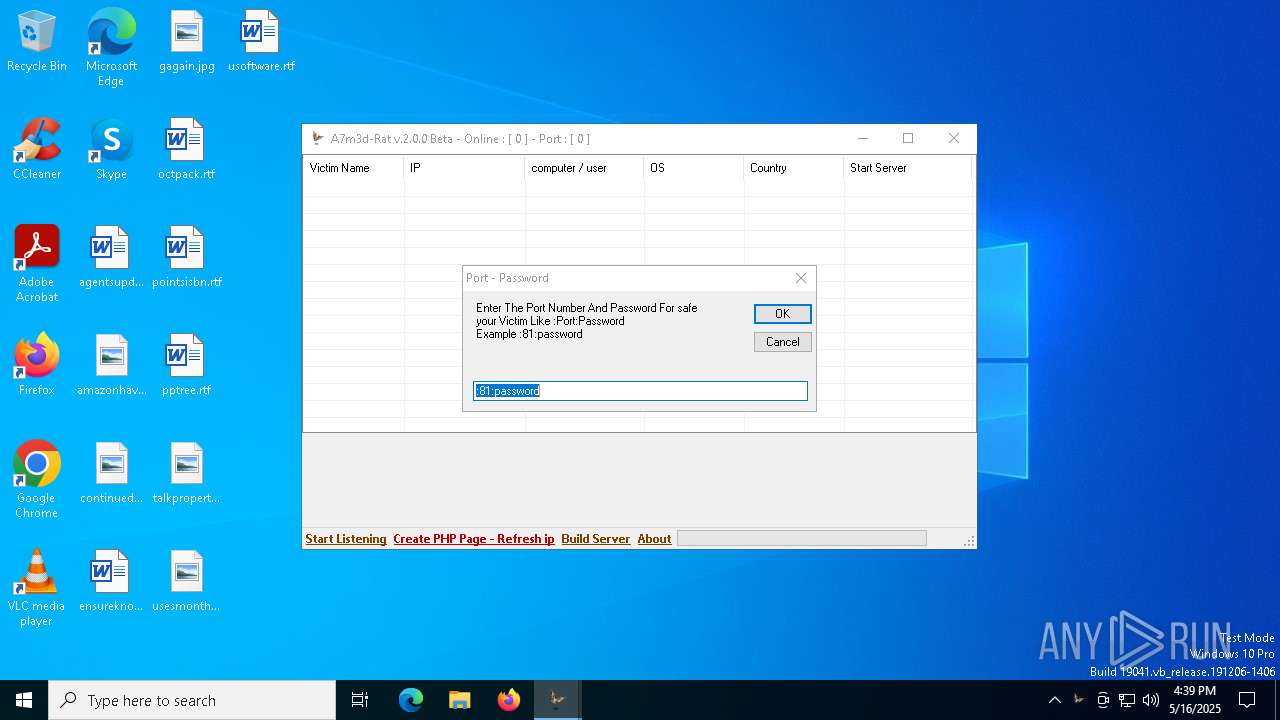This screenshot has width=1280, height=720.
Task: Click the taskbar clock showing 4:39 PM
Action: pyautogui.click(x=1195, y=700)
